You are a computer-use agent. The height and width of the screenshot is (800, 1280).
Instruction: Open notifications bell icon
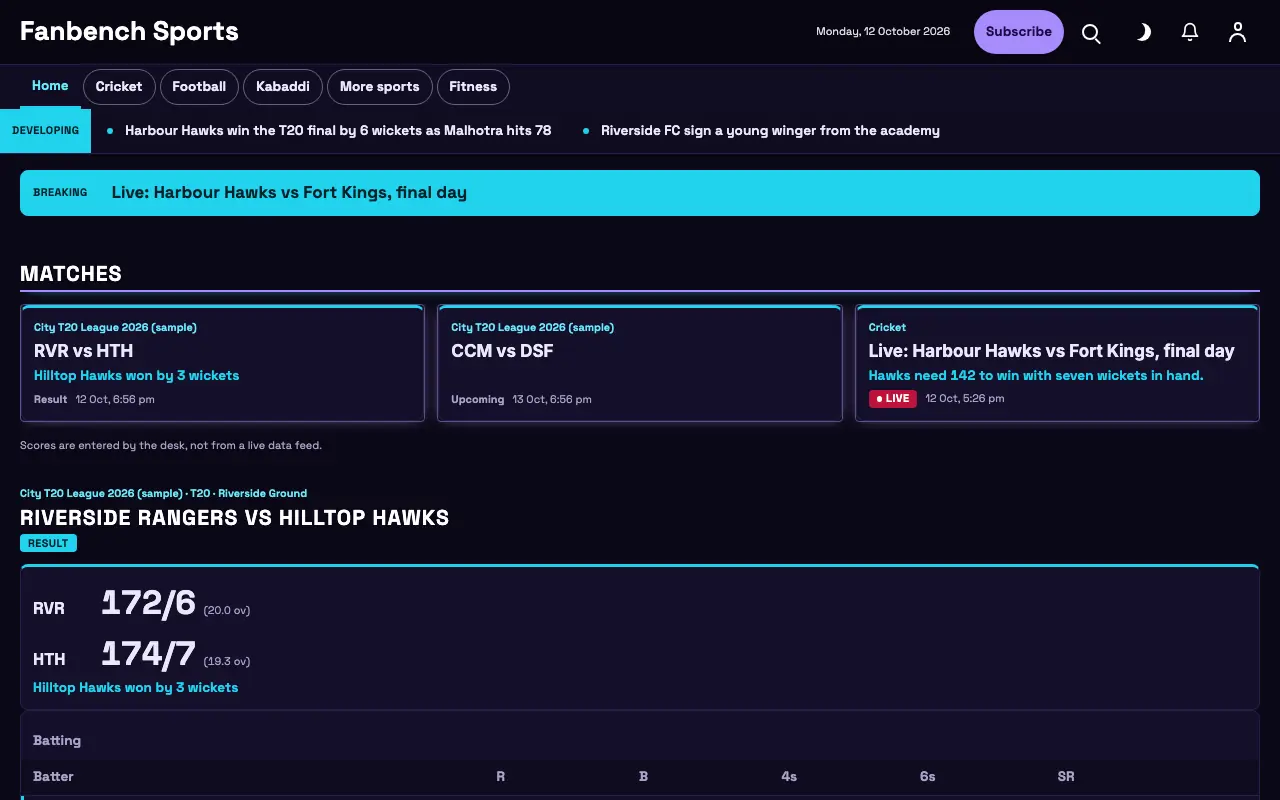pyautogui.click(x=1190, y=33)
